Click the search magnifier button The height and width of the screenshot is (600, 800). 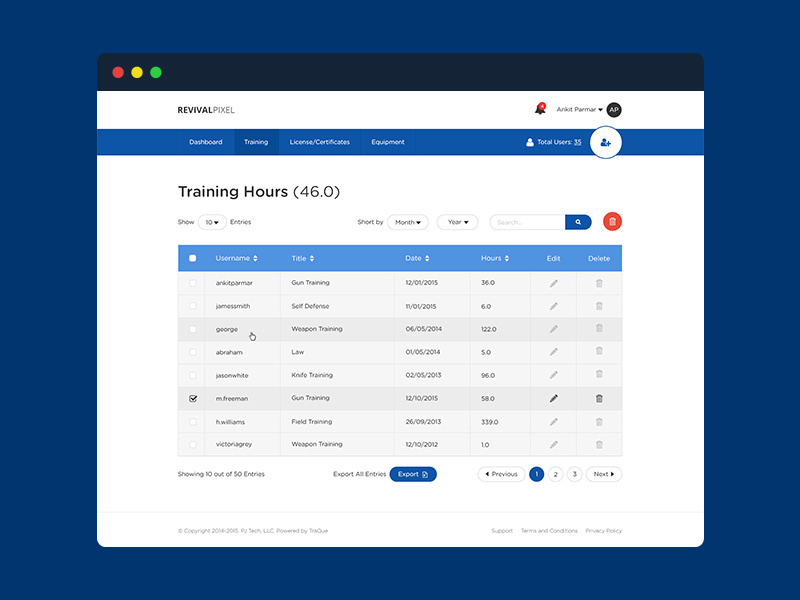pos(578,222)
